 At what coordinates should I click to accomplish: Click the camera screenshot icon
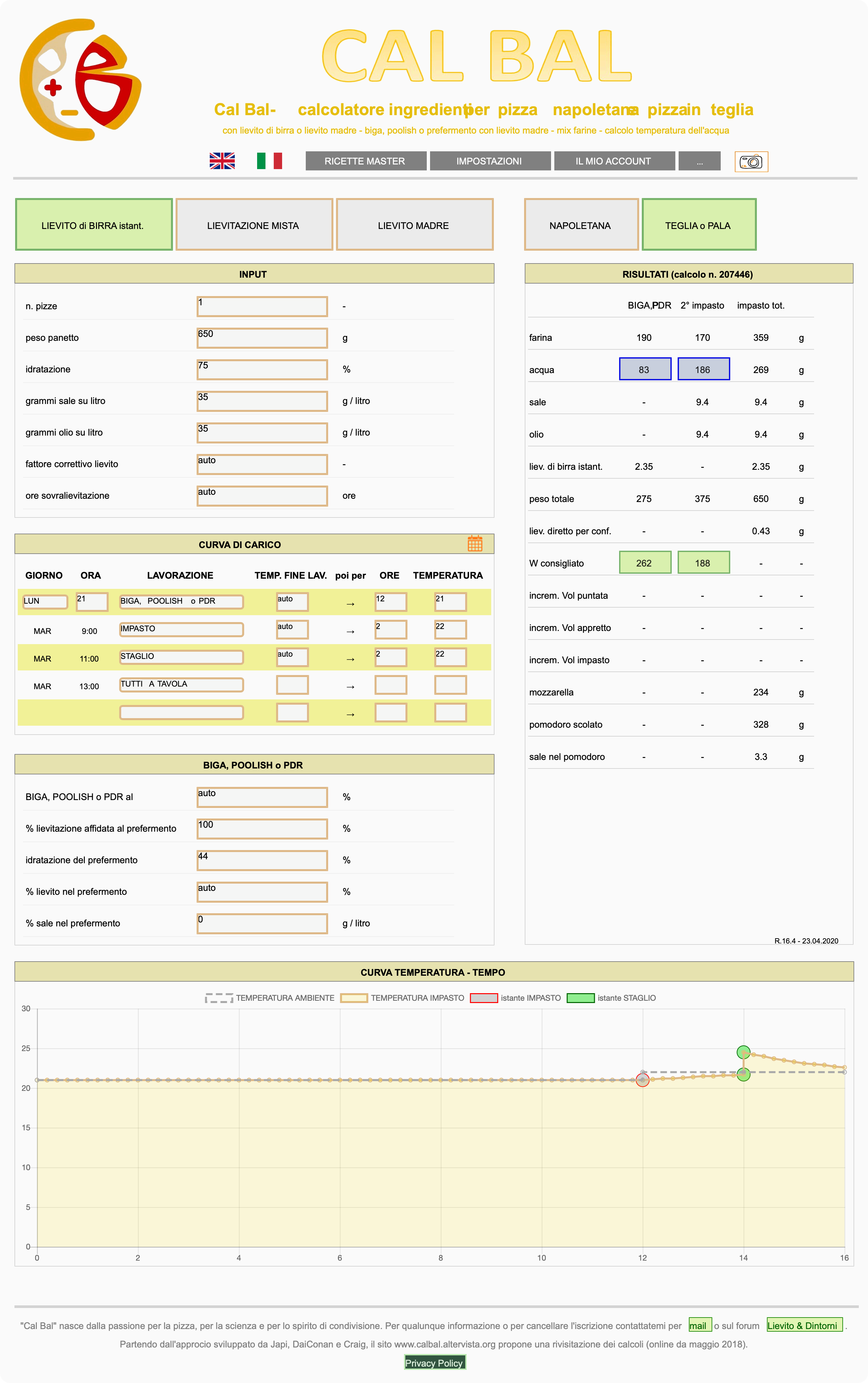pyautogui.click(x=751, y=162)
